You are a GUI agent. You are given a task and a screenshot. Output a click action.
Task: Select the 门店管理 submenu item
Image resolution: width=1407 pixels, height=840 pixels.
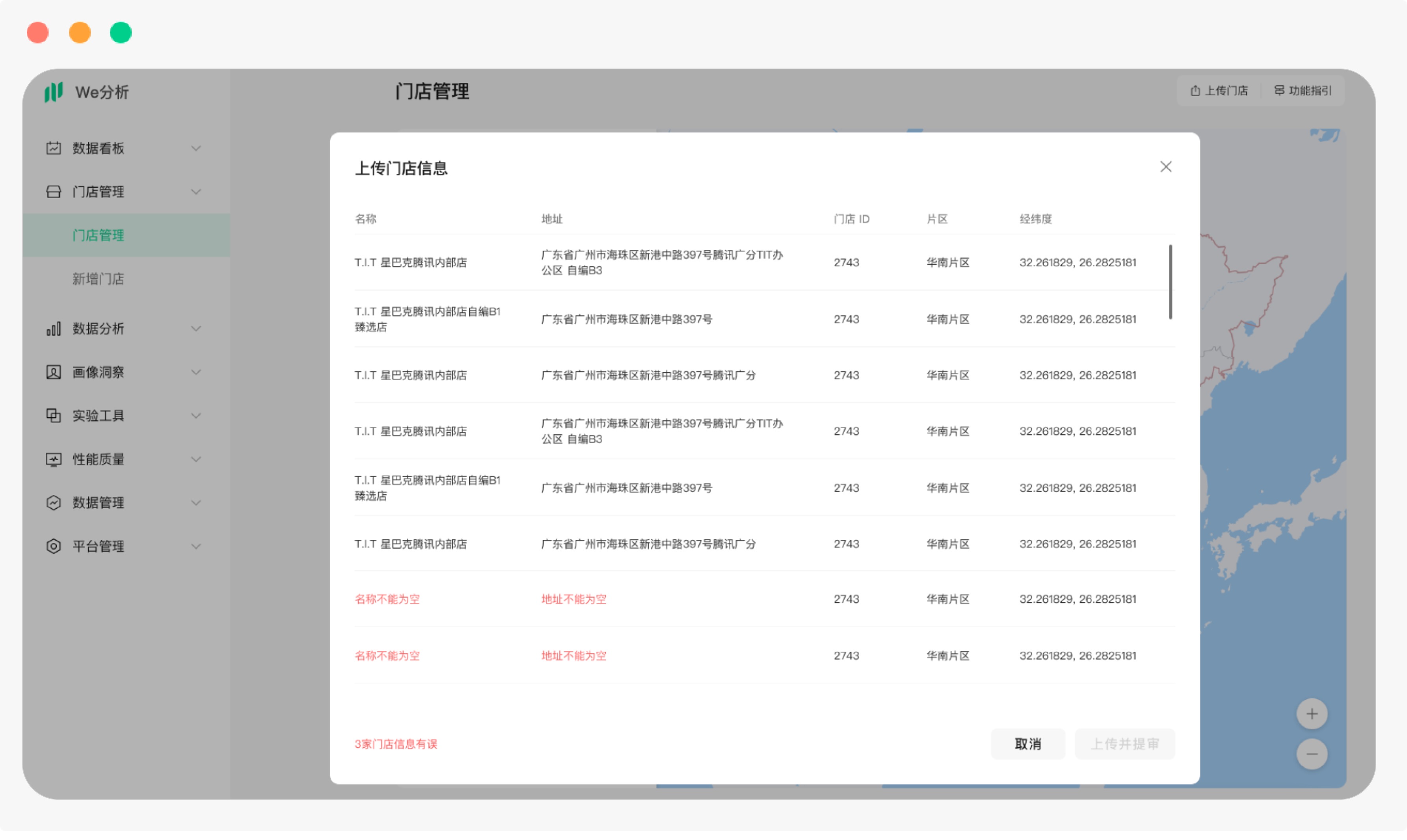[x=126, y=236]
